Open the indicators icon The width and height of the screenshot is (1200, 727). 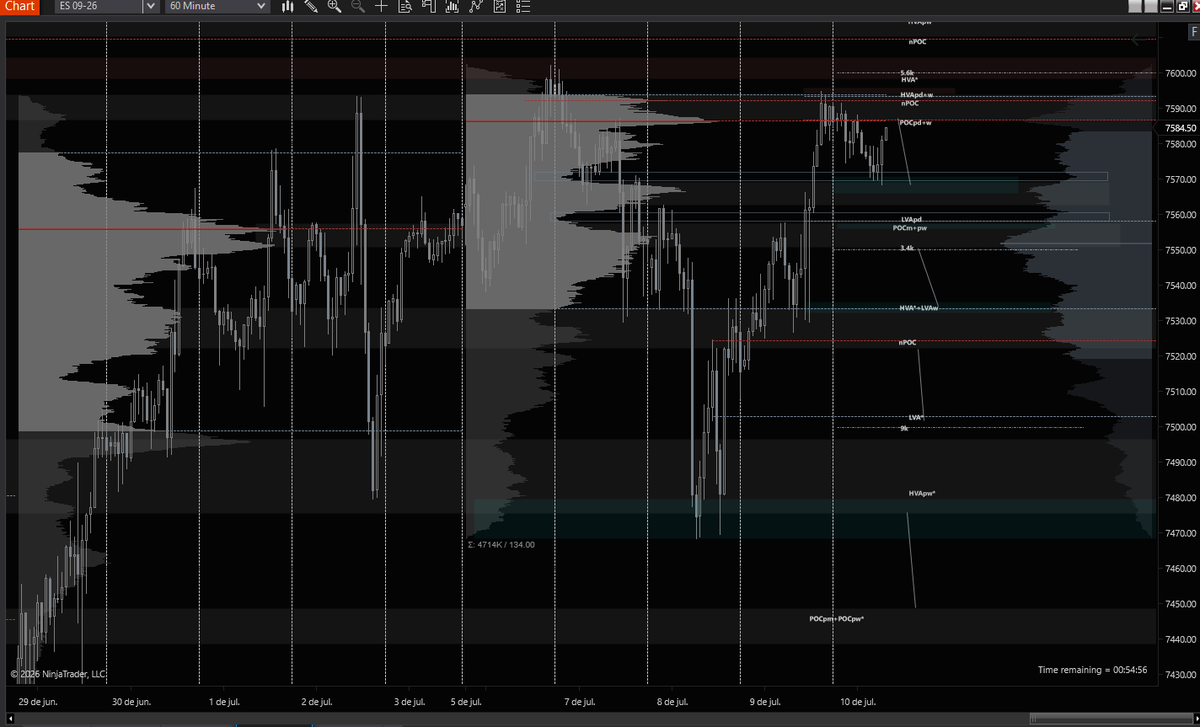pyautogui.click(x=452, y=6)
